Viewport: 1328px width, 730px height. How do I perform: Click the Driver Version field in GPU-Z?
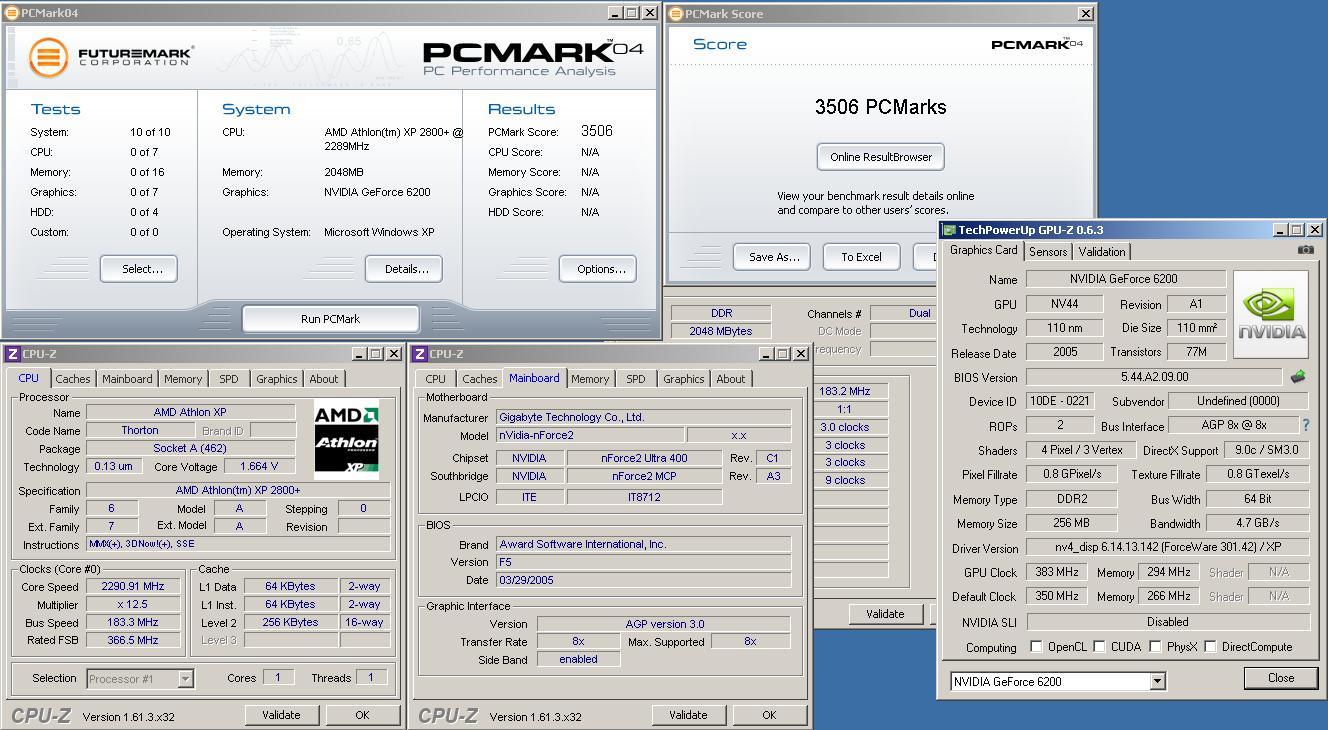tap(1167, 548)
